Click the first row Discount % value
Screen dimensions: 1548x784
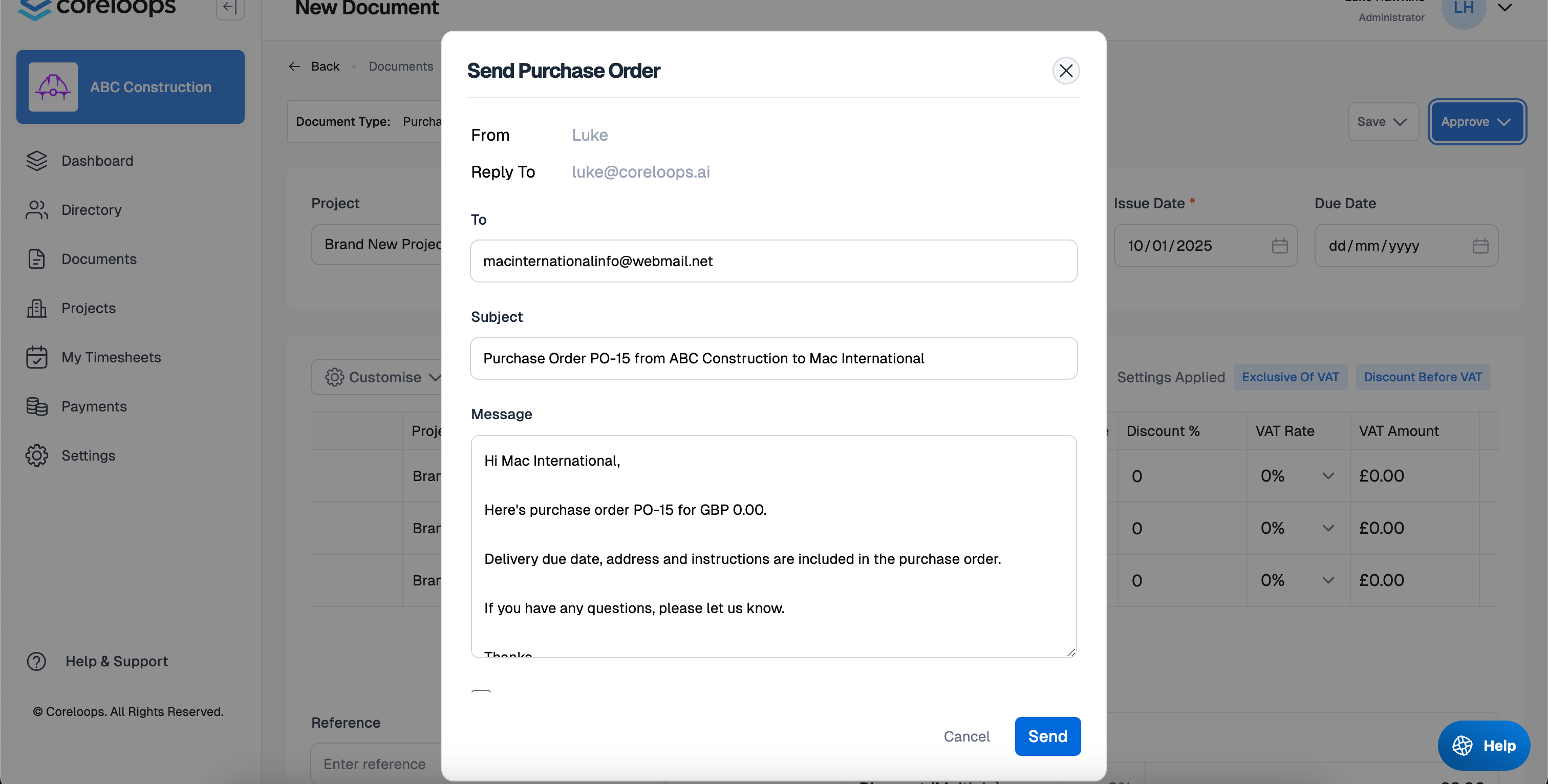pyautogui.click(x=1137, y=476)
